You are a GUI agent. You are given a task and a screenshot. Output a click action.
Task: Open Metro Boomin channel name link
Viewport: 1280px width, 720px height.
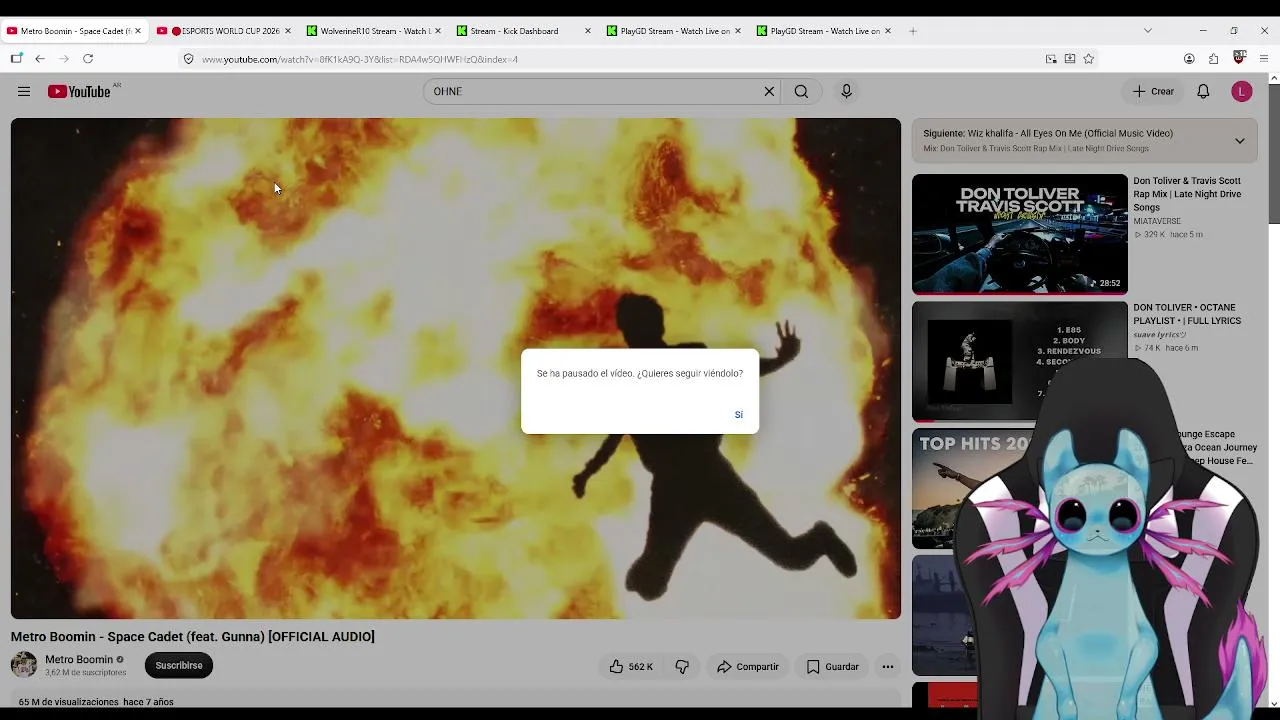coord(79,660)
